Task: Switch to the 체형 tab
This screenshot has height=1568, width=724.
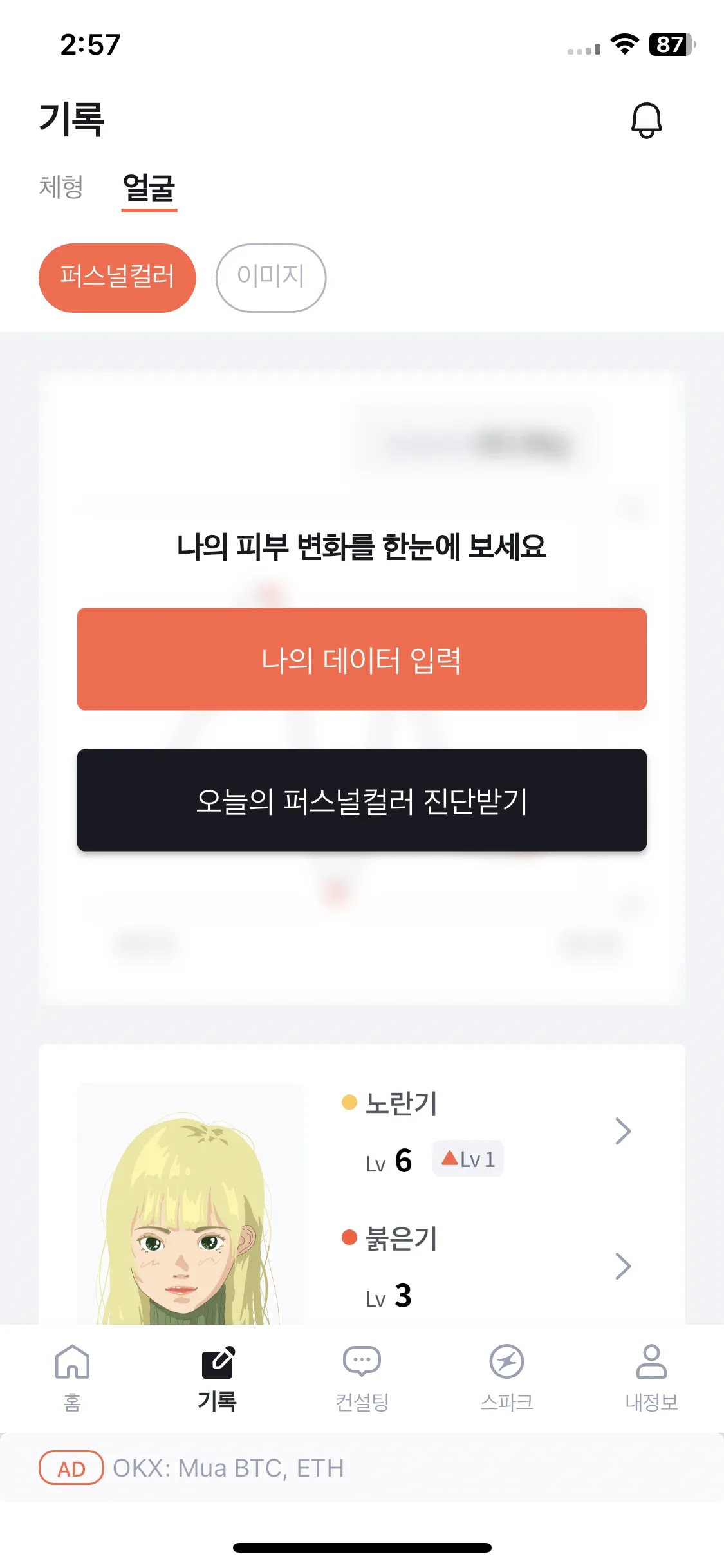Action: [61, 187]
